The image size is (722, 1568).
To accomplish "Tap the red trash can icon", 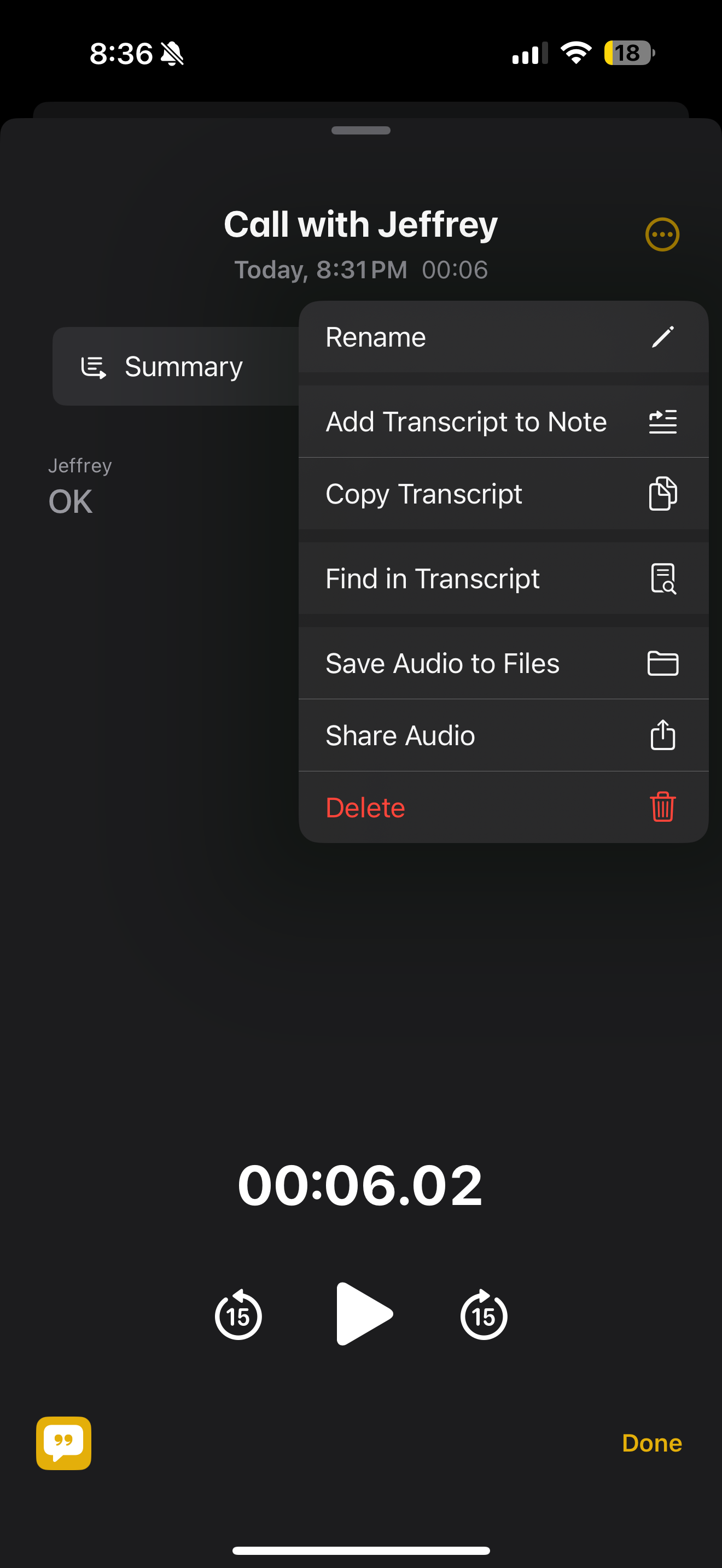I will 662,807.
